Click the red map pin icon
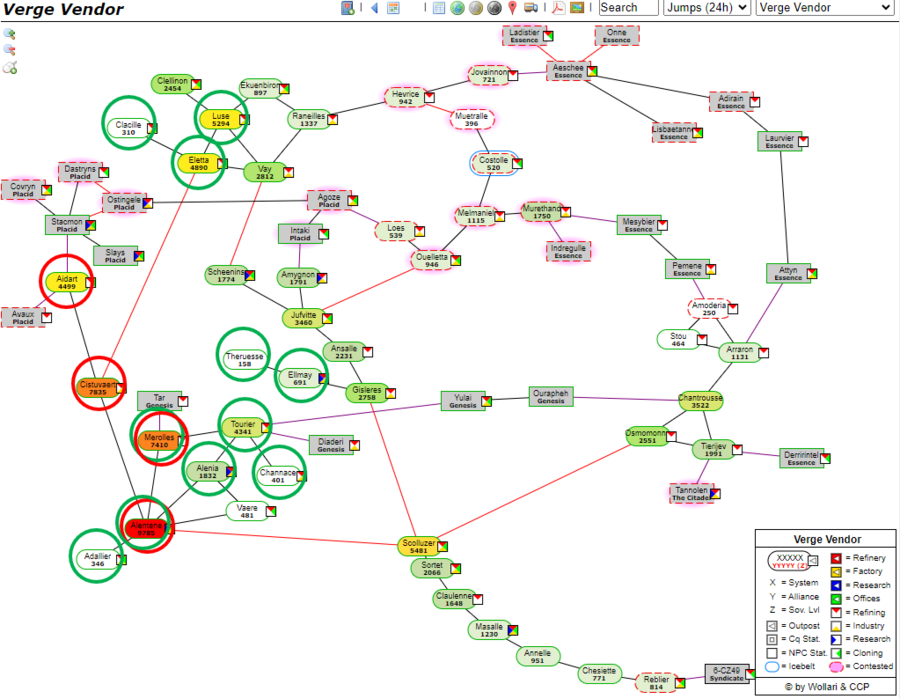The width and height of the screenshot is (900, 699). point(512,8)
